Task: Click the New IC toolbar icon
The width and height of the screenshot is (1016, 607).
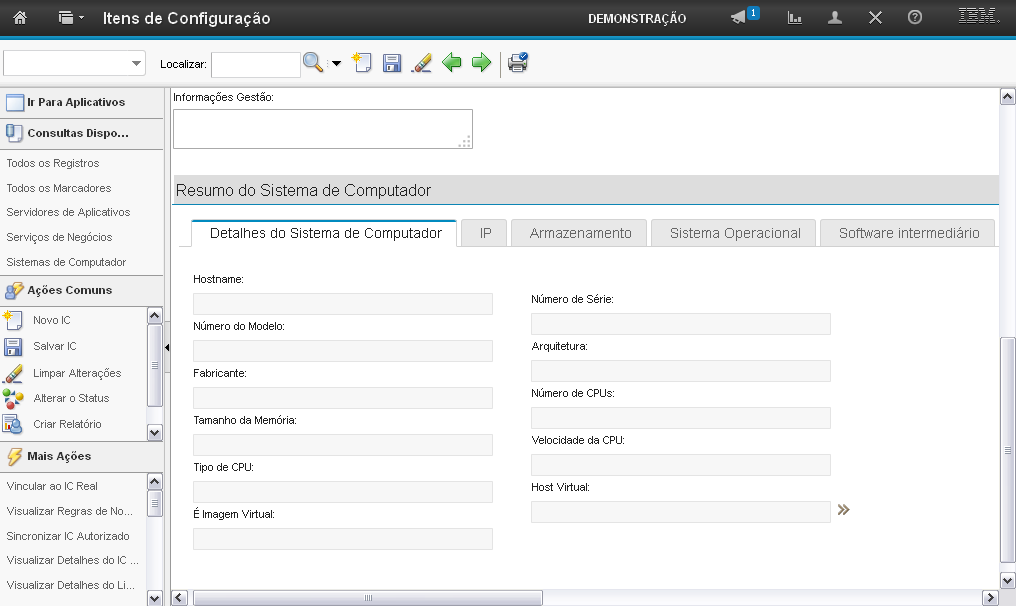Action: tap(362, 63)
